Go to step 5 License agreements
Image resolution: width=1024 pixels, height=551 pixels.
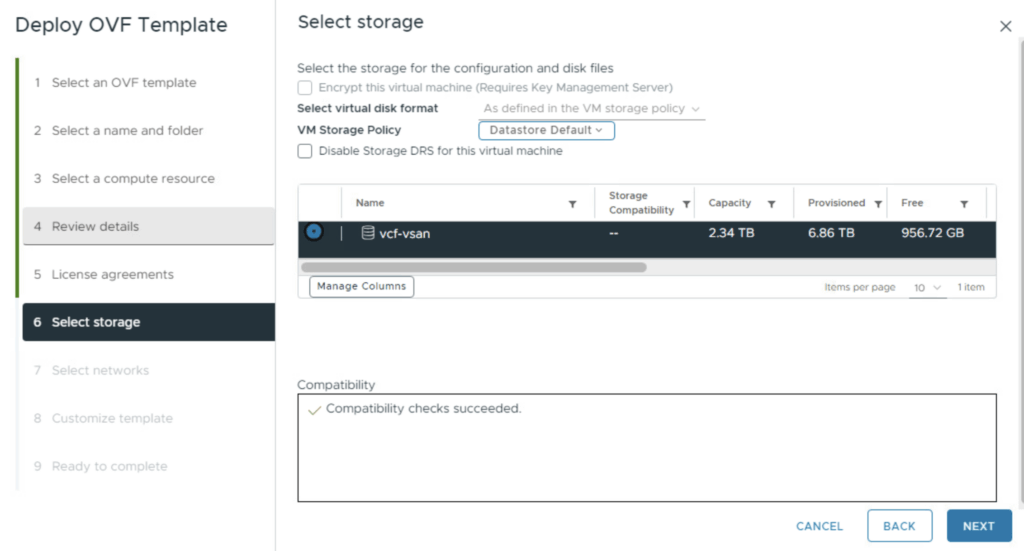tap(112, 274)
